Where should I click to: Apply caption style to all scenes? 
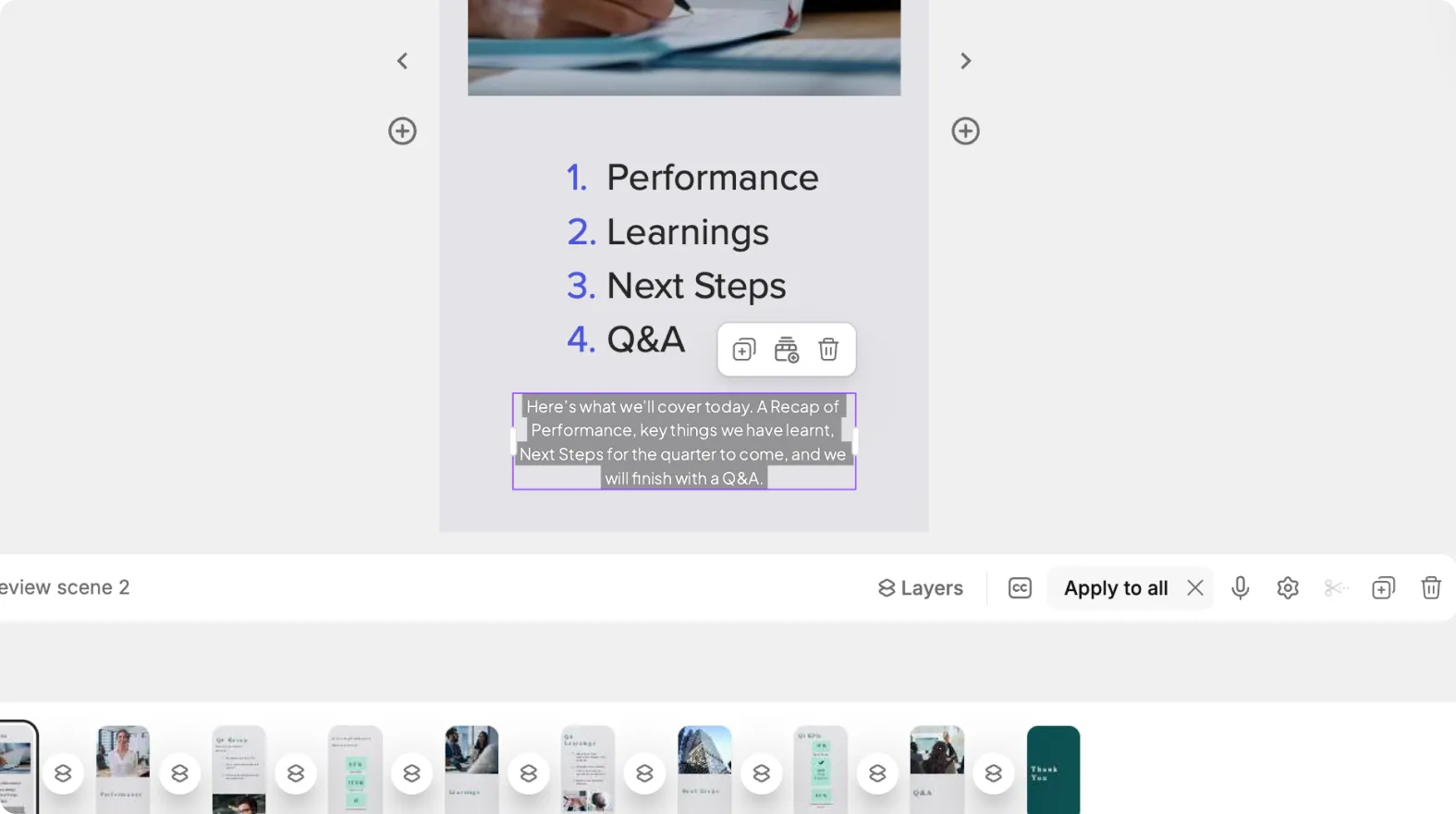pos(1116,588)
